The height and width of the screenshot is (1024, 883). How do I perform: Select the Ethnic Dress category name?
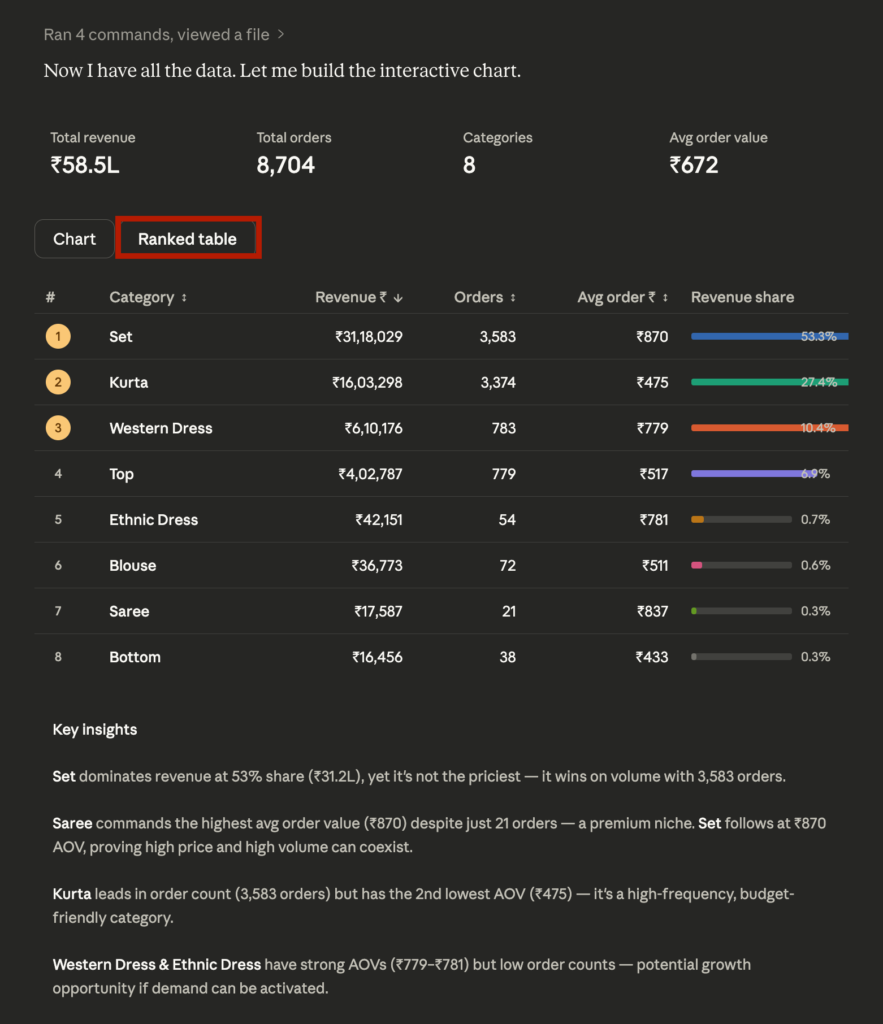pos(154,520)
